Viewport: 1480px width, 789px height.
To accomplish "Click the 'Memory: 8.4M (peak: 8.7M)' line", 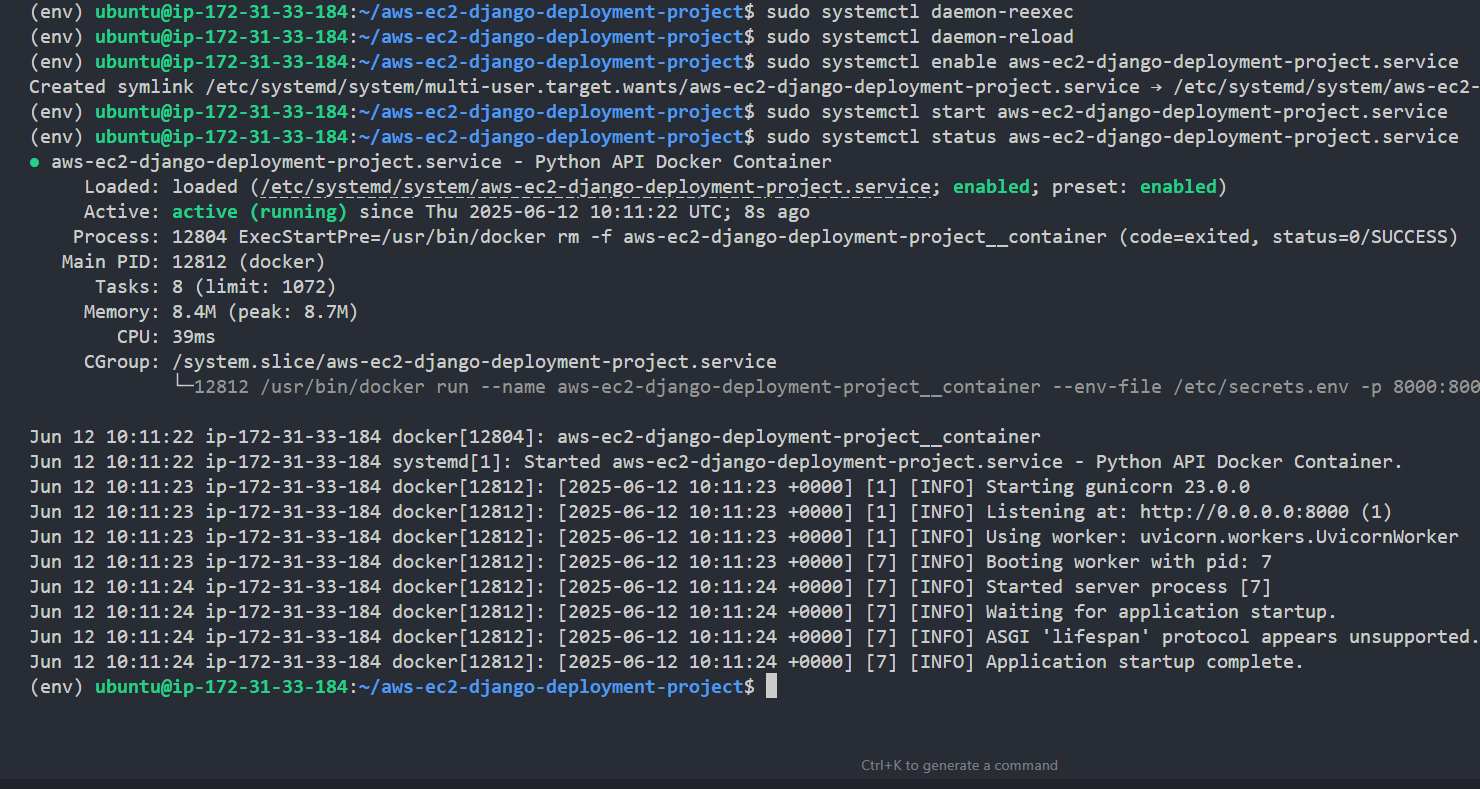I will tap(220, 312).
